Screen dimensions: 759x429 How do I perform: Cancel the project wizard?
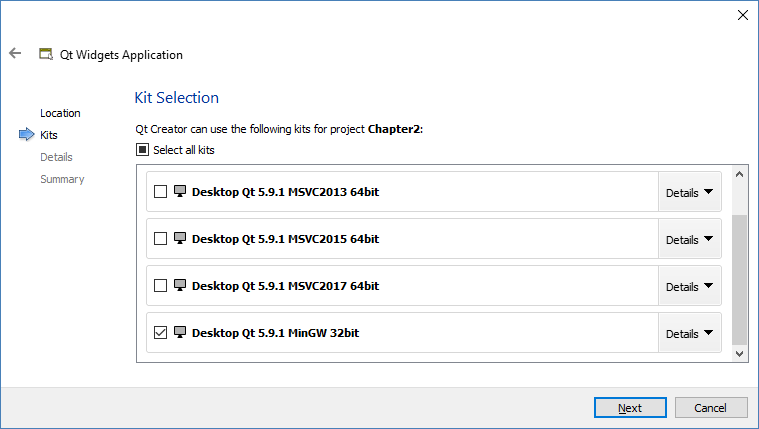(711, 408)
